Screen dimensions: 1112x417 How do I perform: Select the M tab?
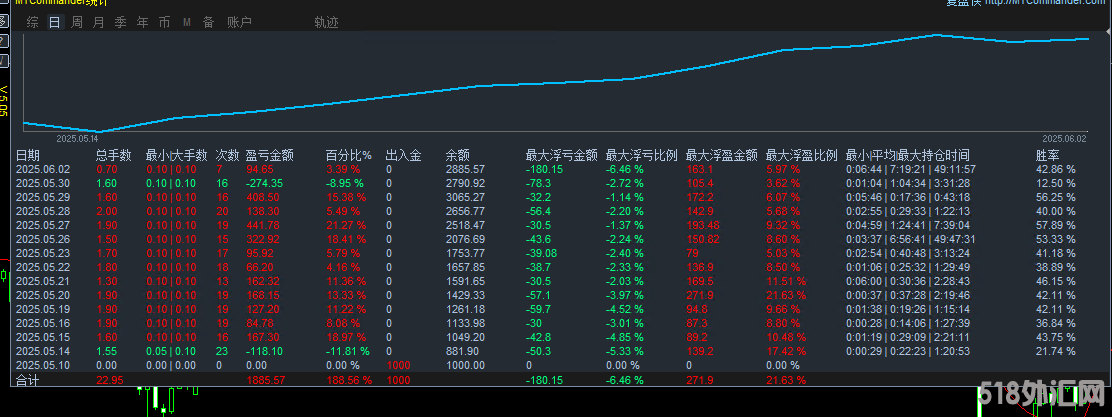coord(187,23)
